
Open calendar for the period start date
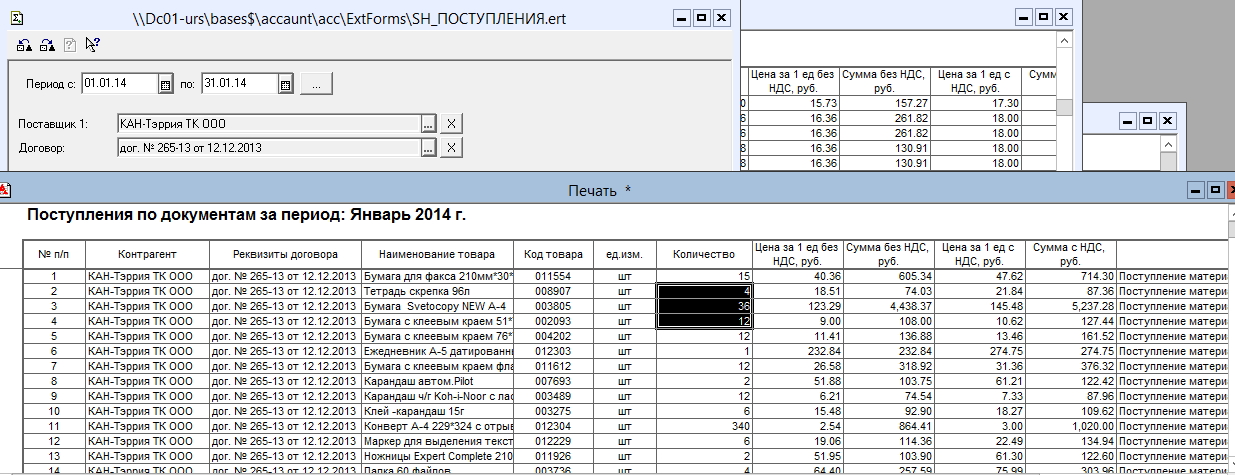[165, 85]
